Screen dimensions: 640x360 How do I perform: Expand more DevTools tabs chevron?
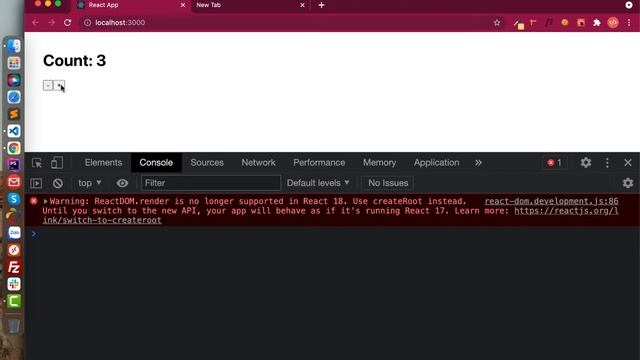coord(478,163)
